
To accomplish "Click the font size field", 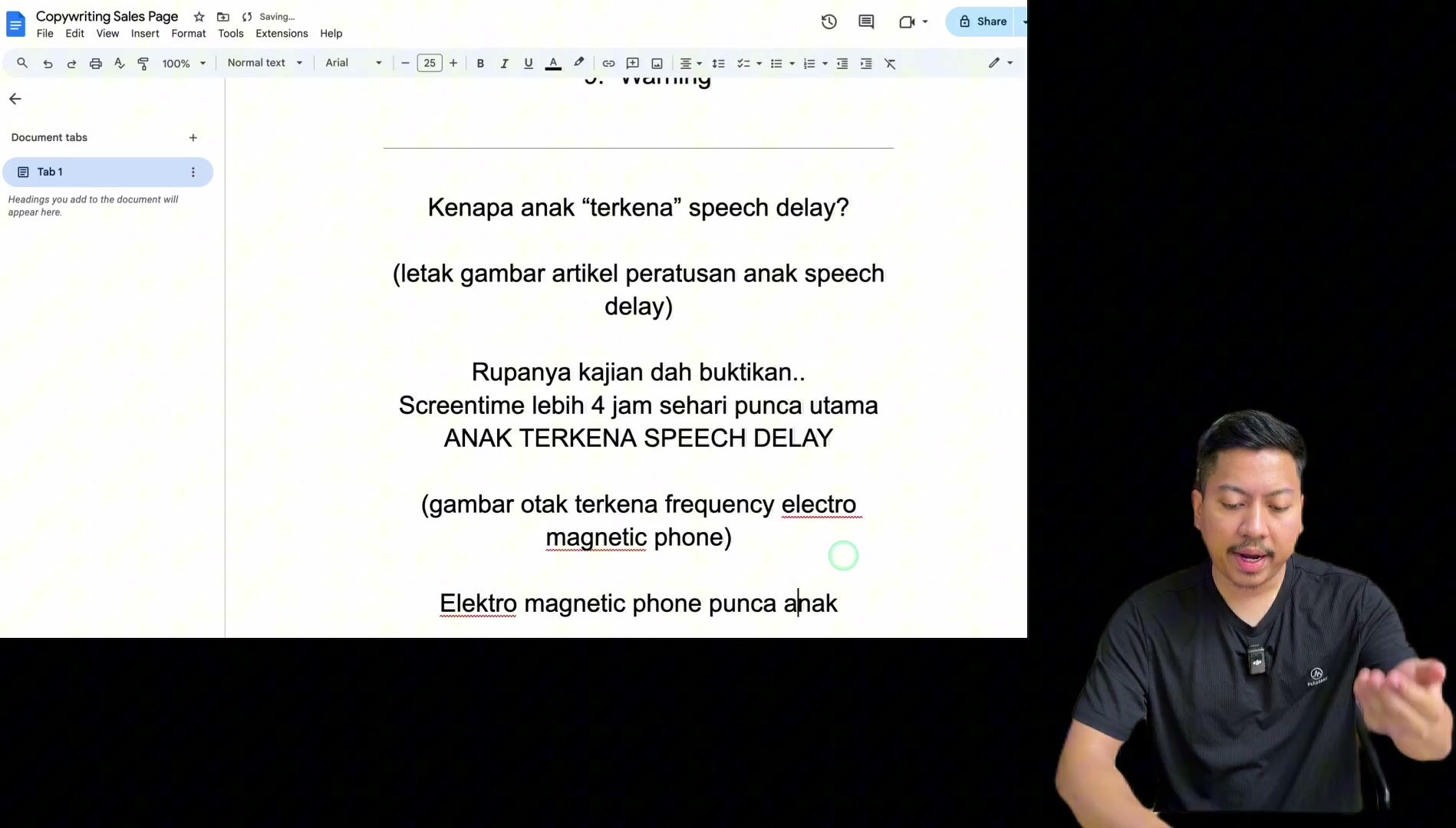I will pyautogui.click(x=430, y=64).
